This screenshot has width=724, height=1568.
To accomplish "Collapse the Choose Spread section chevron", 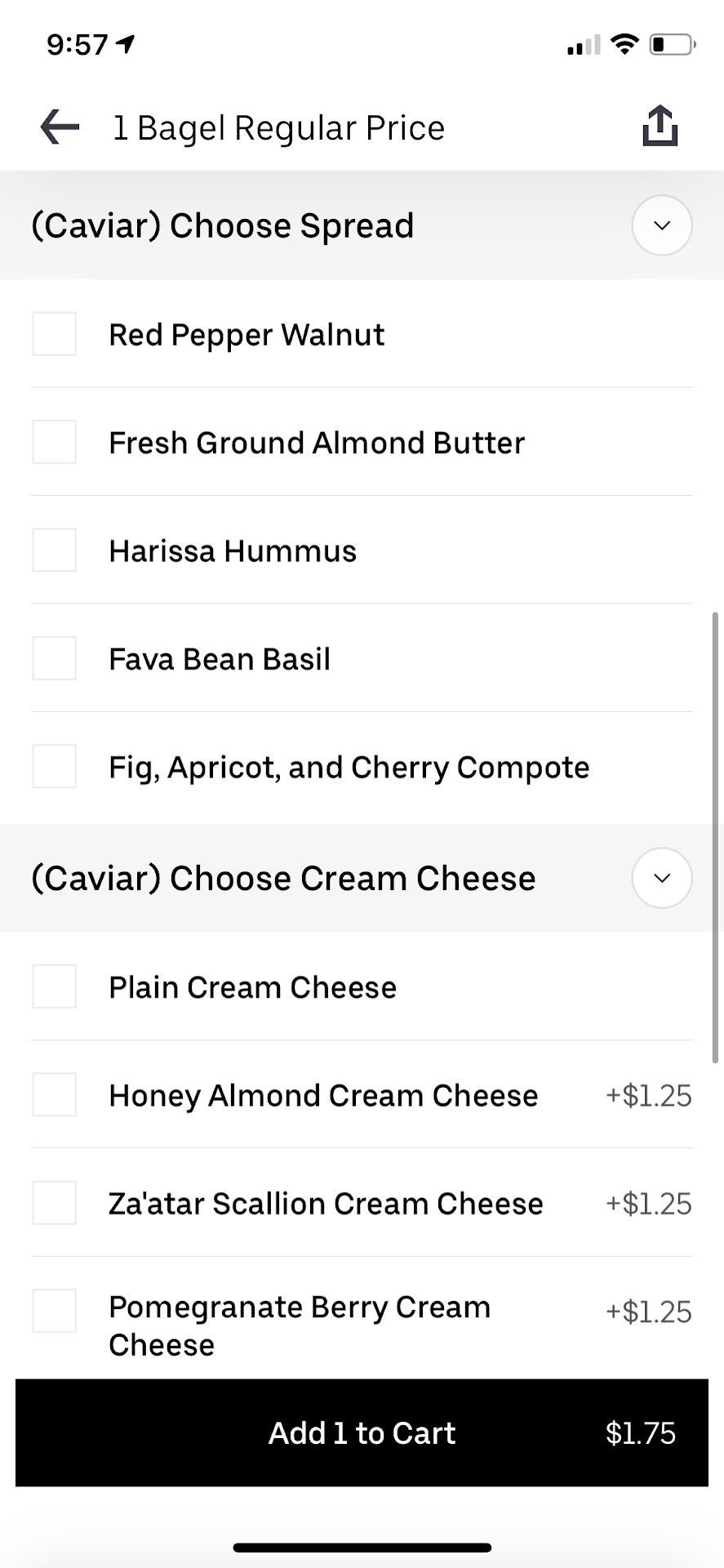I will [x=662, y=225].
